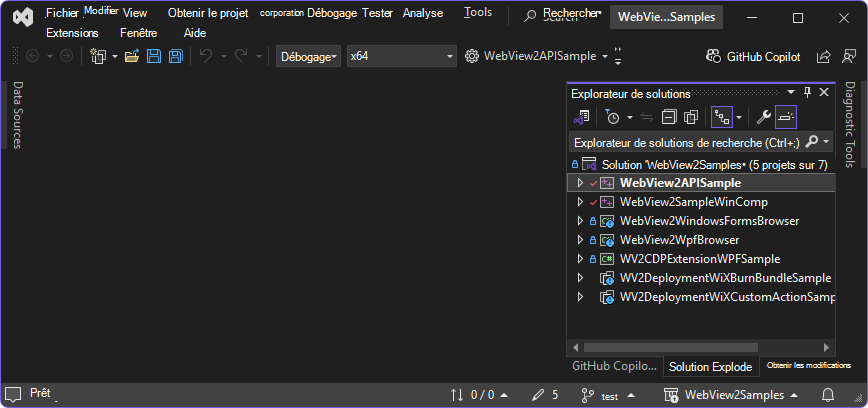Open the New Project dropdown arrow
Viewport: 868px width, 408px height.
tap(115, 56)
